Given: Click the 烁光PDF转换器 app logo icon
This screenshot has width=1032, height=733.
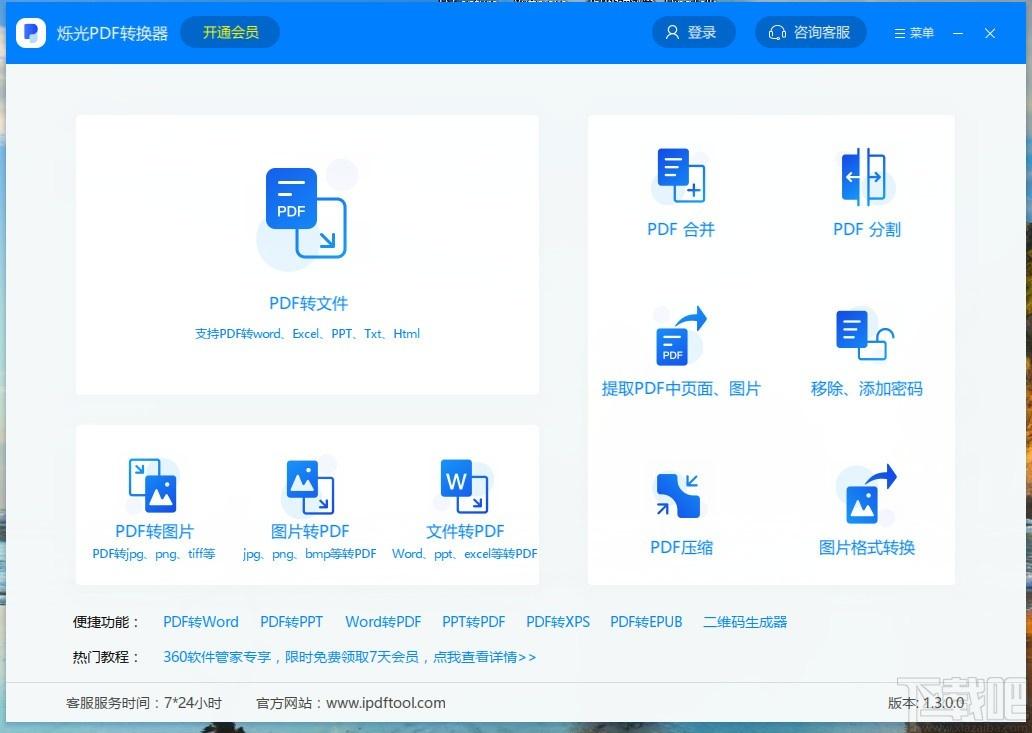Looking at the screenshot, I should 30,32.
